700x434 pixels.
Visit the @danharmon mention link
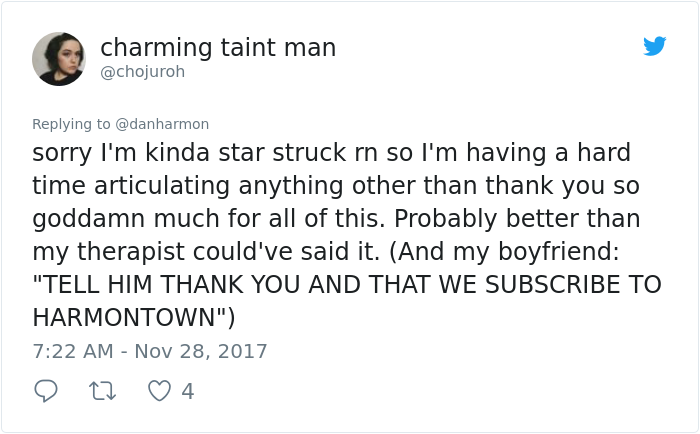click(162, 124)
